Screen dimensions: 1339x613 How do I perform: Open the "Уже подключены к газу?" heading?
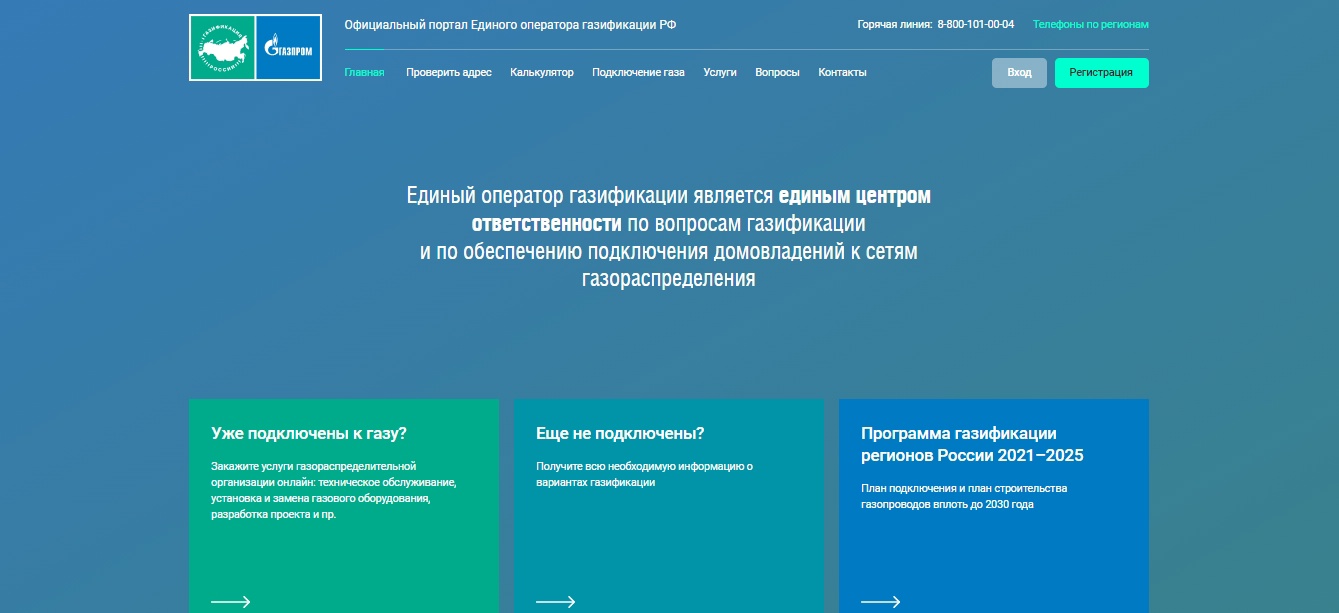click(309, 434)
